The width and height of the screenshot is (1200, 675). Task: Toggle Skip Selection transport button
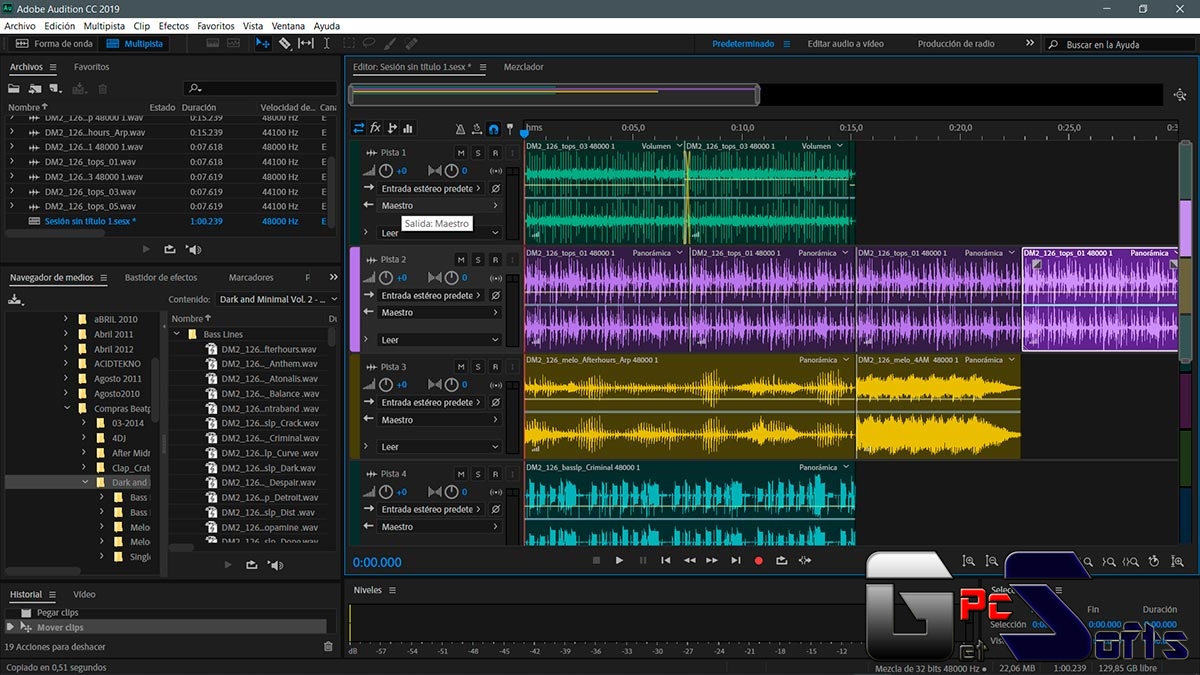point(806,561)
